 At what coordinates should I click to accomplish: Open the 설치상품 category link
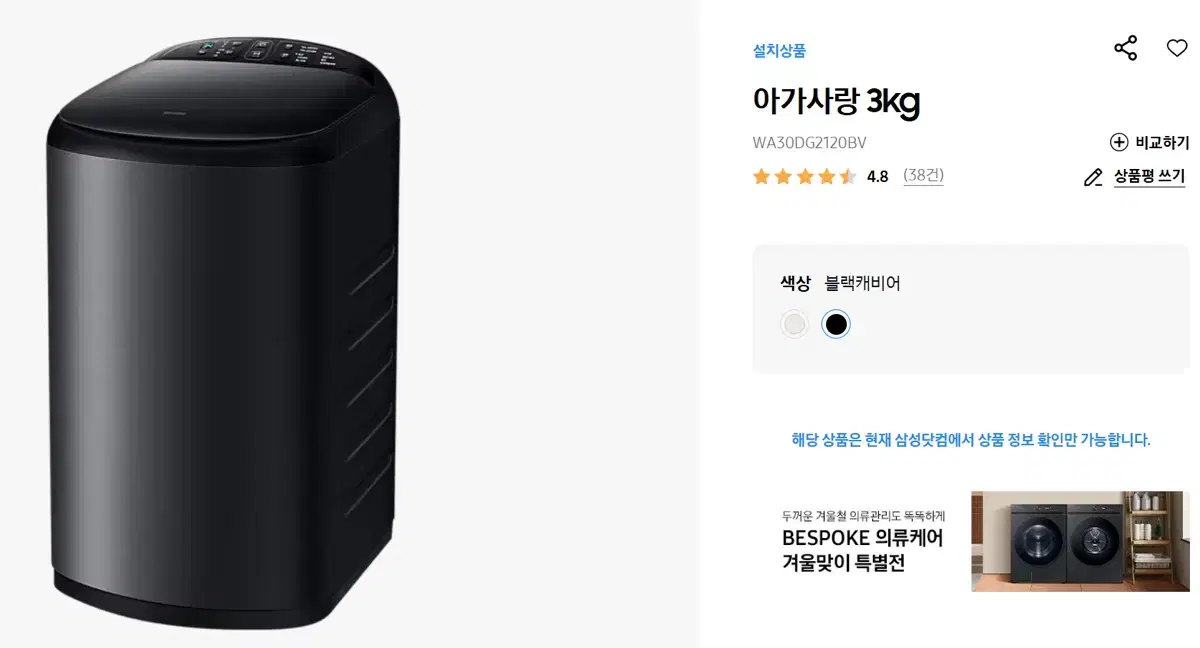click(x=779, y=50)
